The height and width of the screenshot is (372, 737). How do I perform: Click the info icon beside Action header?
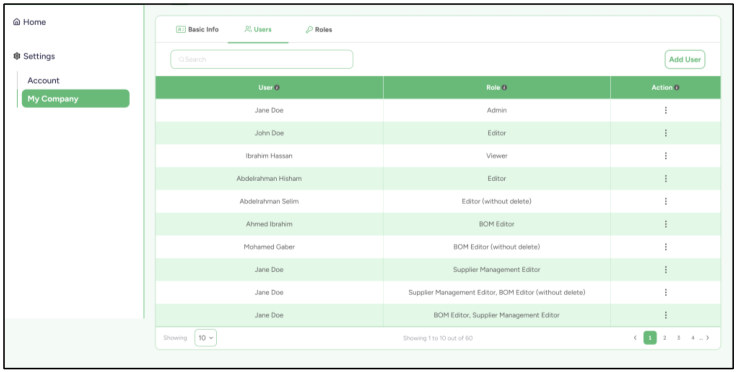677,88
